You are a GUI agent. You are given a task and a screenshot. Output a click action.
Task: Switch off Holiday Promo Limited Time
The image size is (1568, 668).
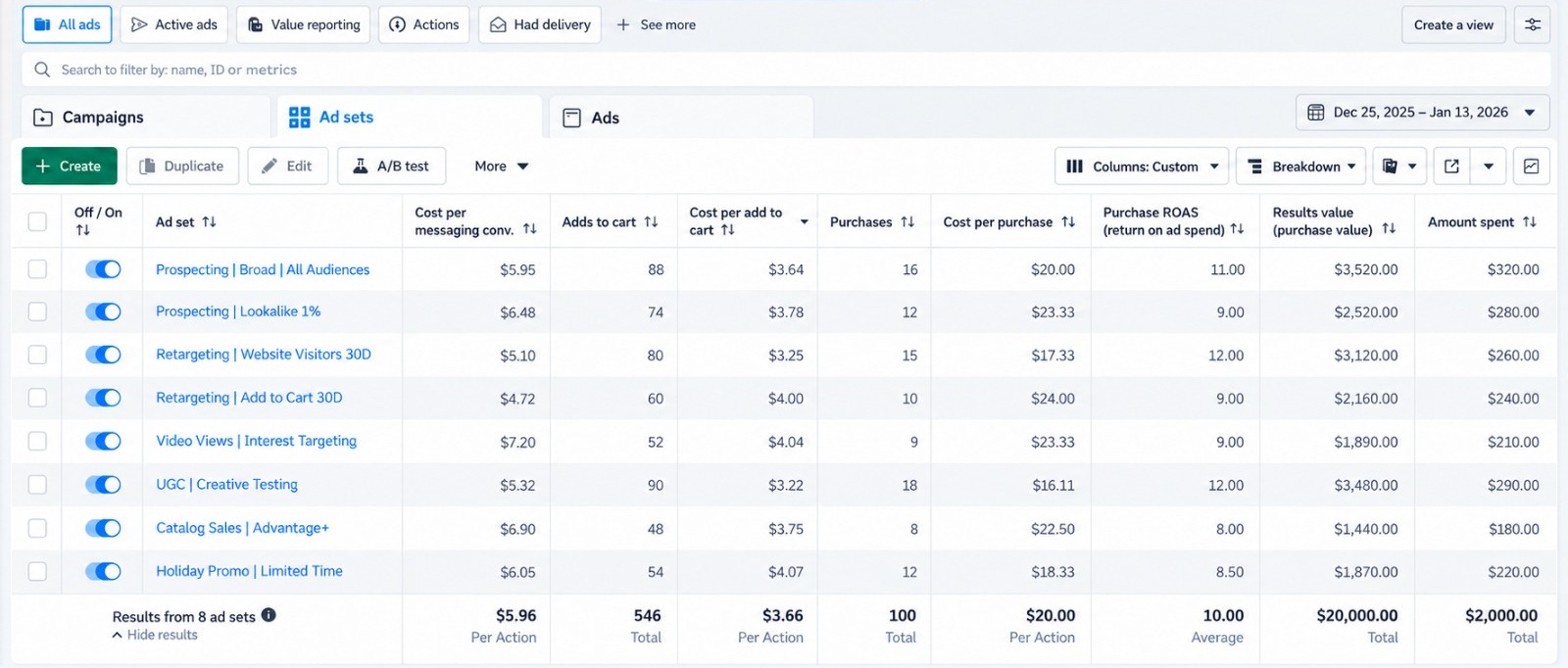click(x=103, y=571)
